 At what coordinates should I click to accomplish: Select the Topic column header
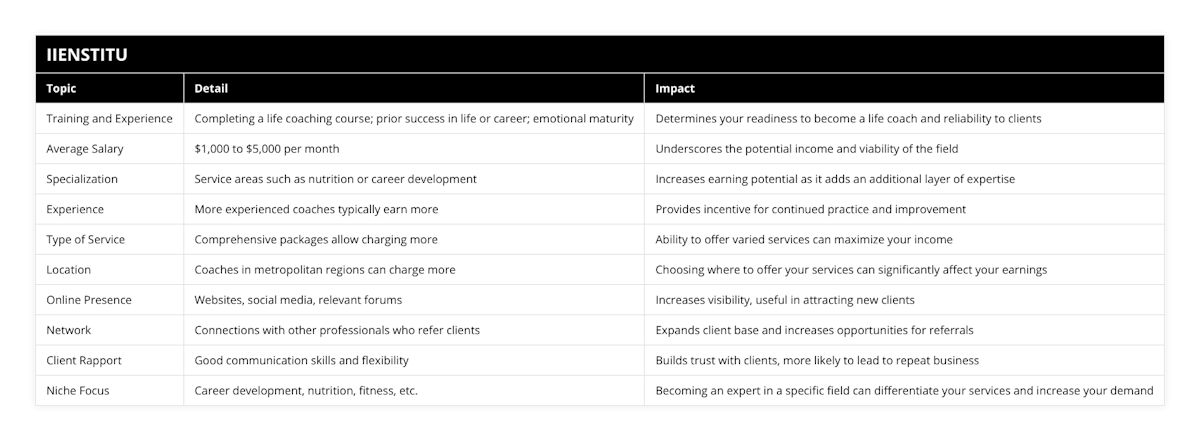[63, 88]
